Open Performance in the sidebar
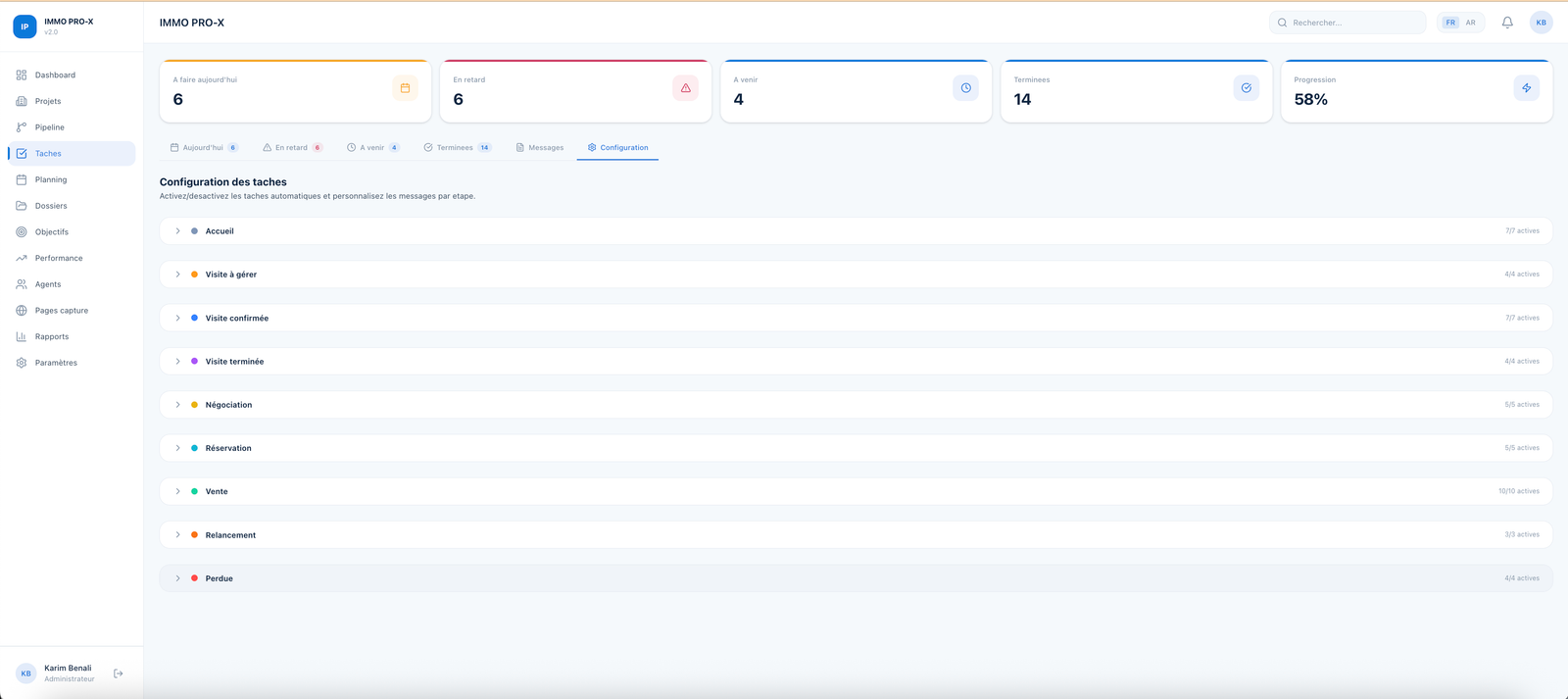Screen dimensions: 1568x699 (x=71, y=258)
